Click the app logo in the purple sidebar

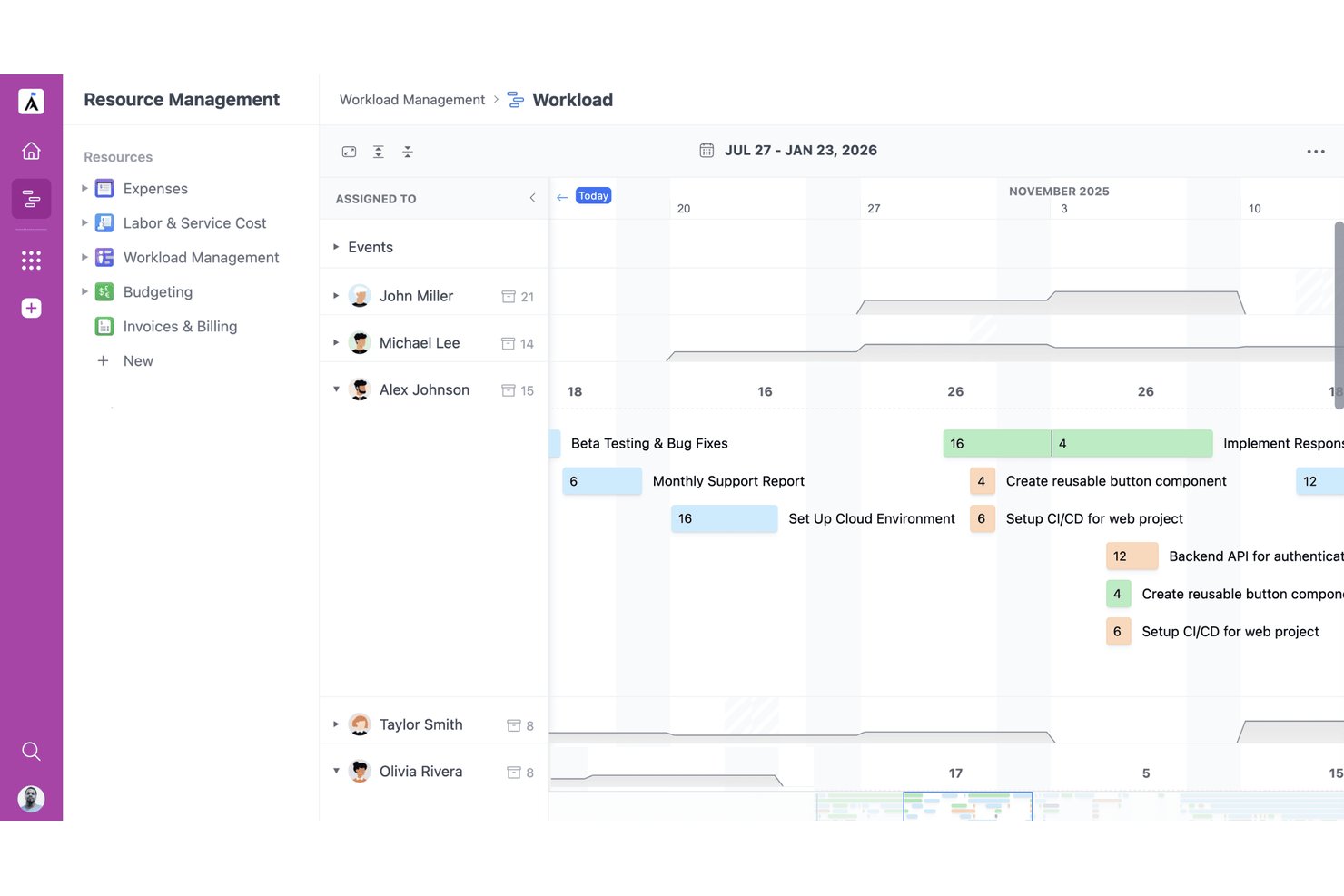click(x=31, y=102)
